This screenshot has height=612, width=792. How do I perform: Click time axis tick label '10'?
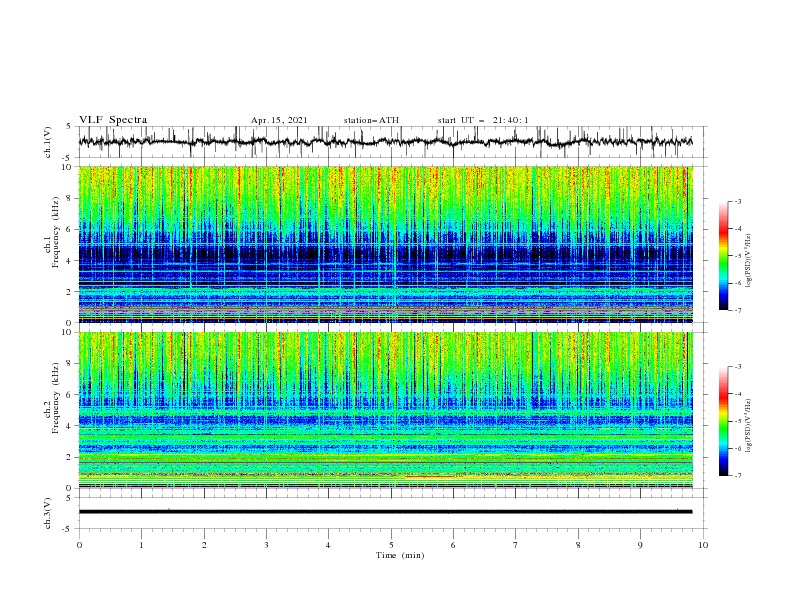point(703,545)
